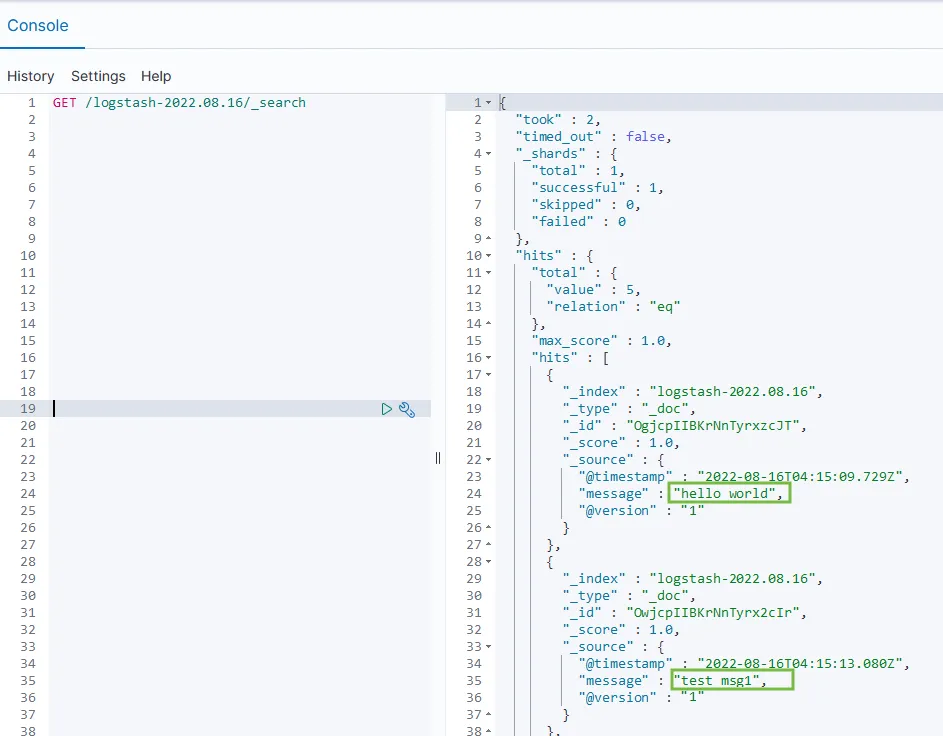Fold second hit object on line 28
The width and height of the screenshot is (943, 736).
click(x=488, y=562)
